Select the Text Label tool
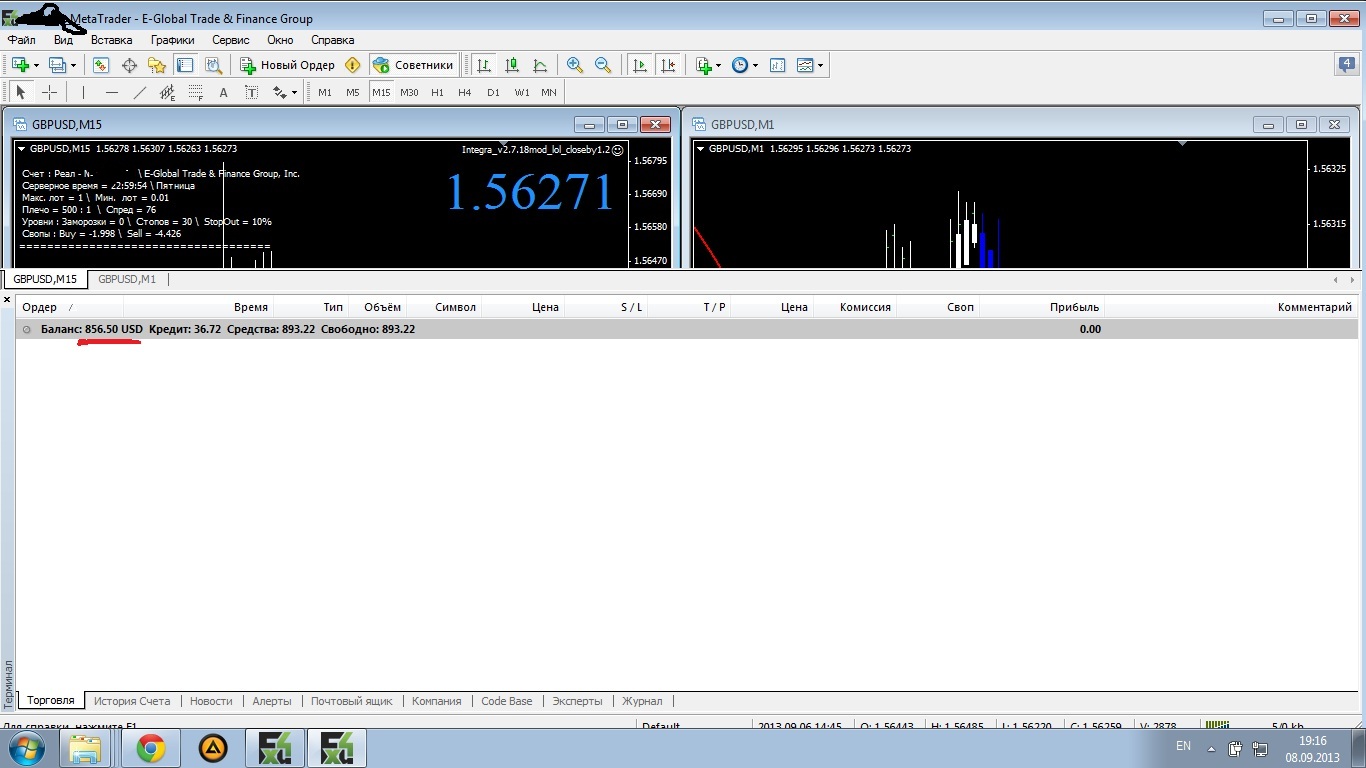 click(251, 92)
